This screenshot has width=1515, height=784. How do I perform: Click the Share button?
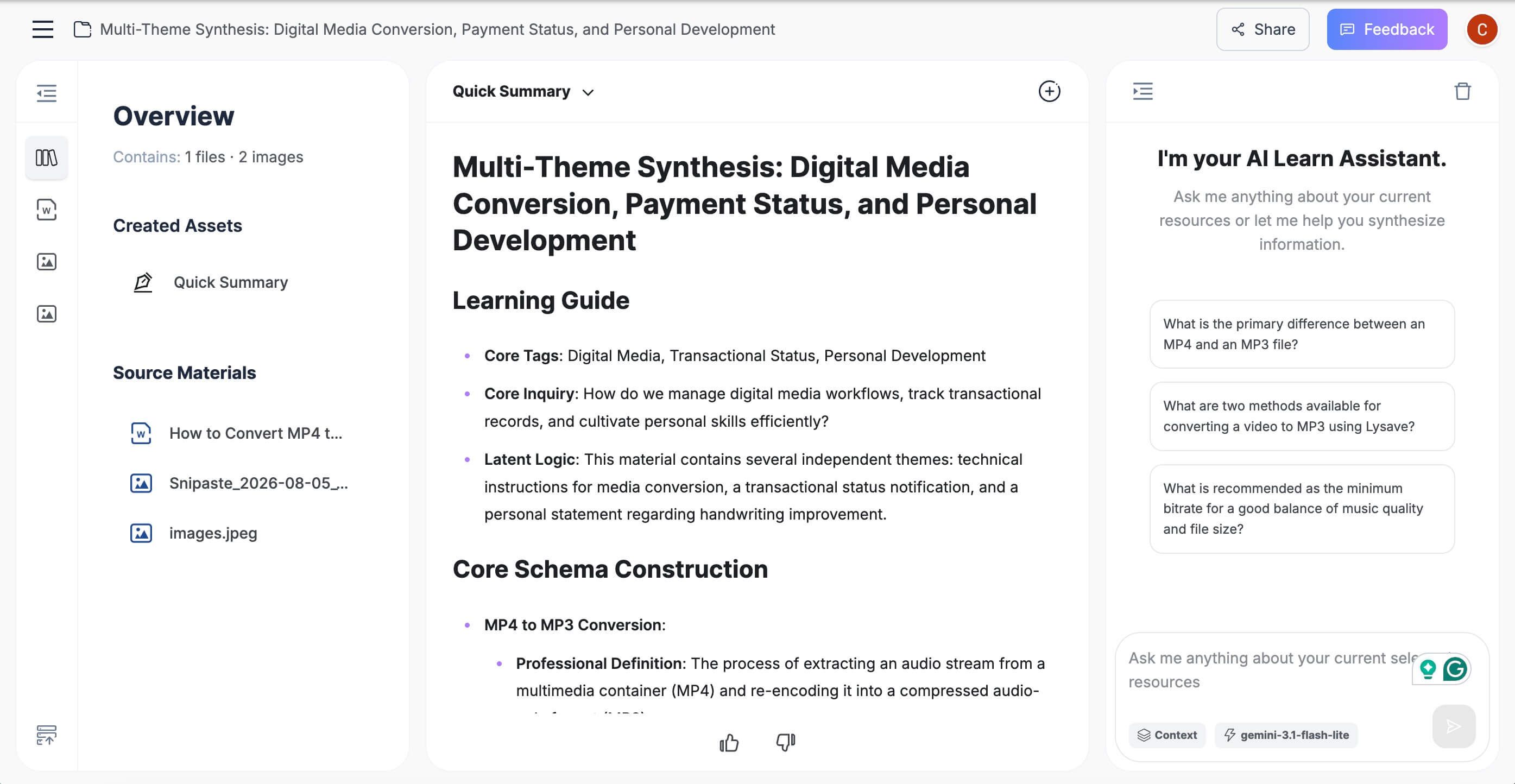point(1262,29)
